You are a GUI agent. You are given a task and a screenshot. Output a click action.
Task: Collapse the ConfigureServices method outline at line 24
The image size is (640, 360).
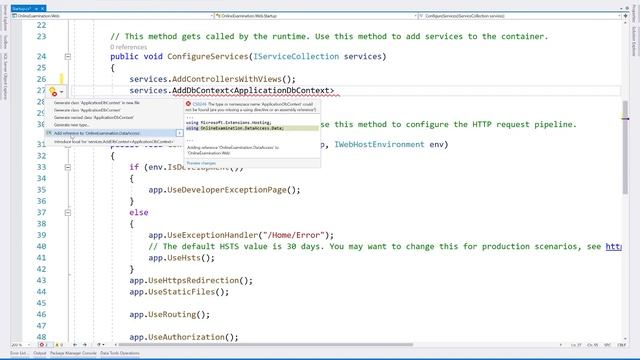click(68, 57)
